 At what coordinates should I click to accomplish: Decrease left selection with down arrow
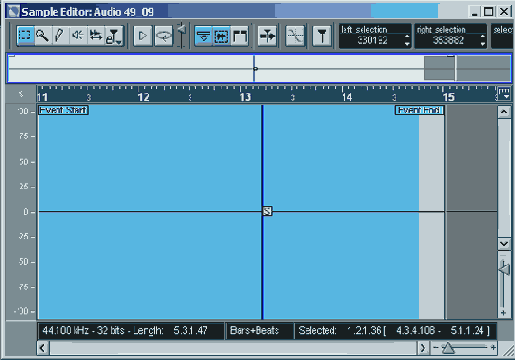[407, 44]
